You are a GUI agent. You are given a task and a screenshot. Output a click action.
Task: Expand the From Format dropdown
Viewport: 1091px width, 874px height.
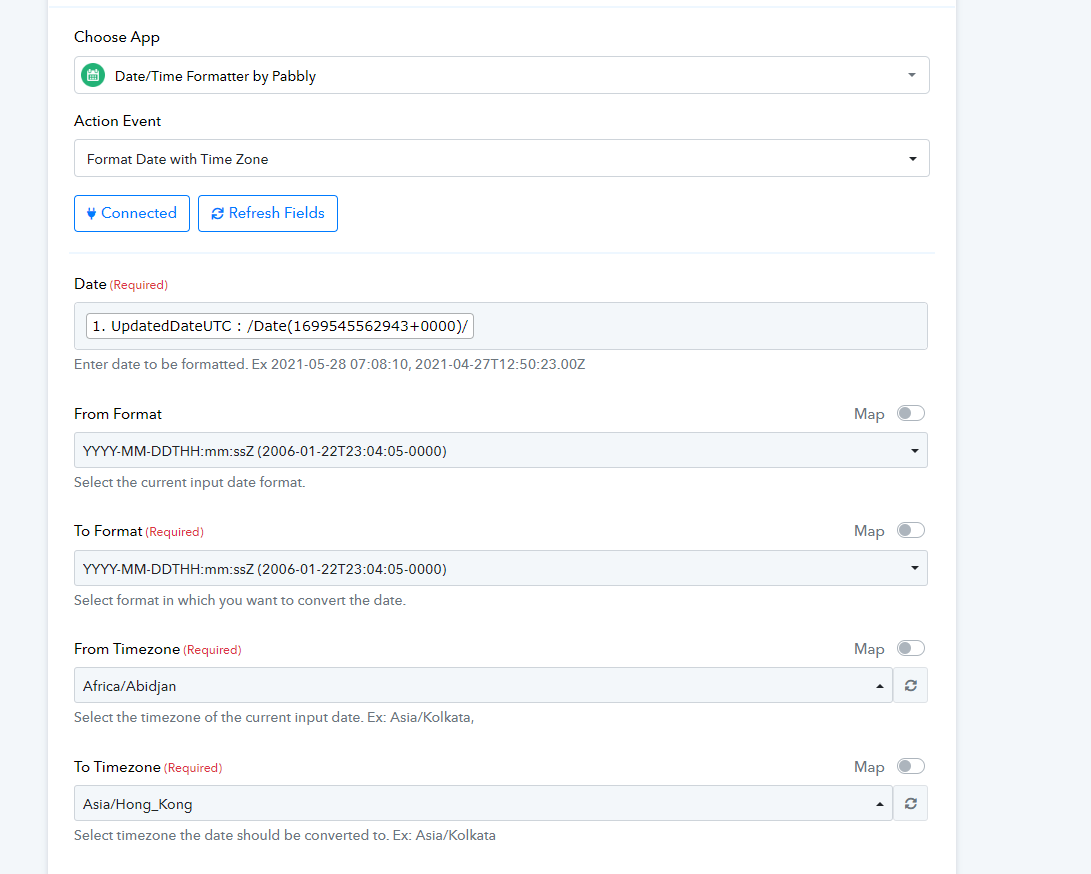click(x=501, y=450)
